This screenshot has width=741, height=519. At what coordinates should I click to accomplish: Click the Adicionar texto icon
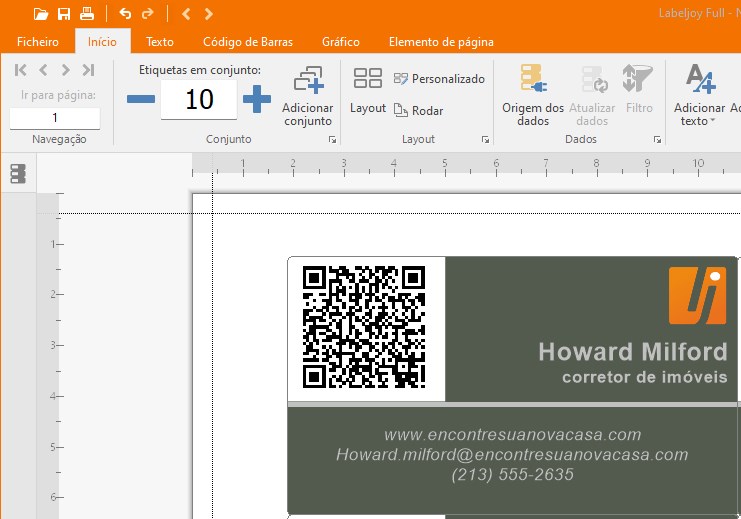point(700,78)
